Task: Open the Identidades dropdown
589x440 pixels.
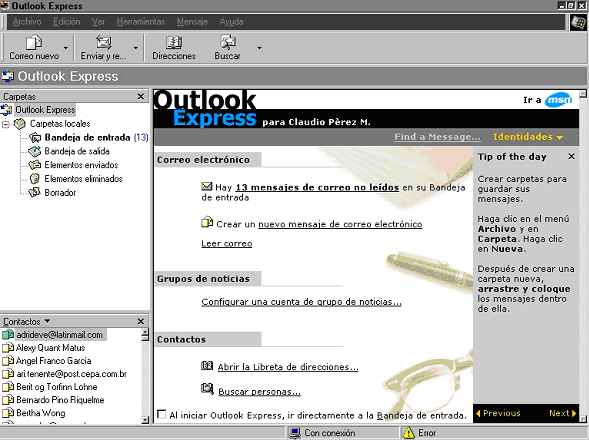Action: 528,137
